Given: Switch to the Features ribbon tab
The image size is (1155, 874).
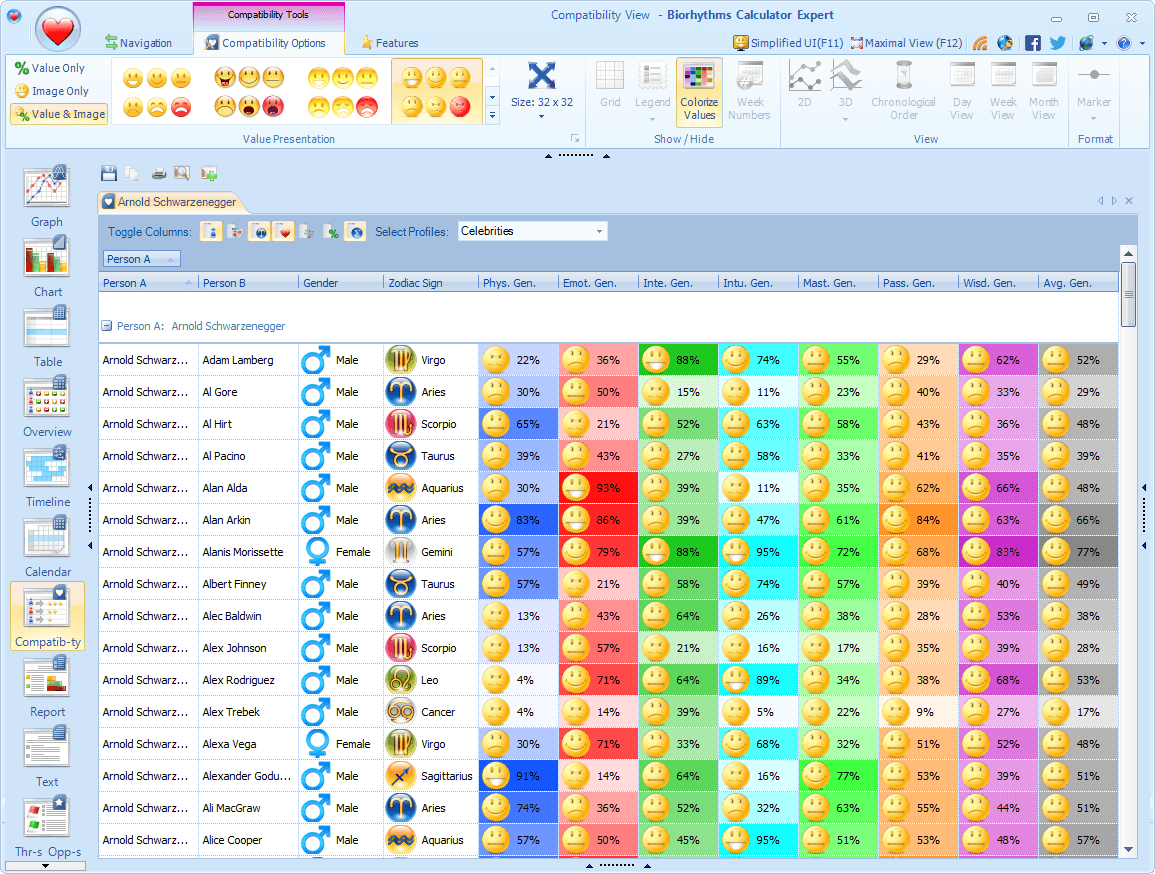Looking at the screenshot, I should [x=390, y=43].
